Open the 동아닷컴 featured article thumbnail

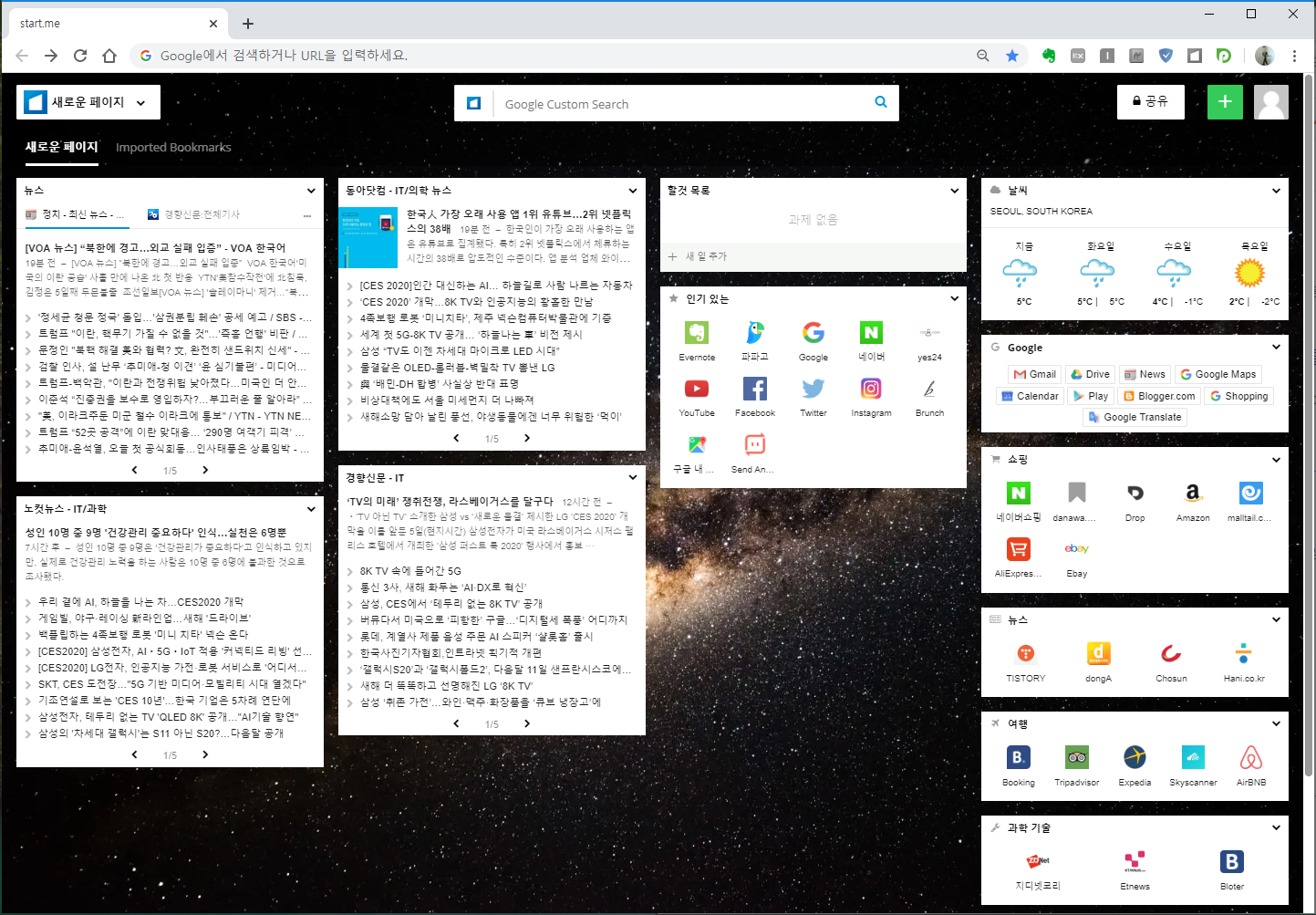click(368, 237)
